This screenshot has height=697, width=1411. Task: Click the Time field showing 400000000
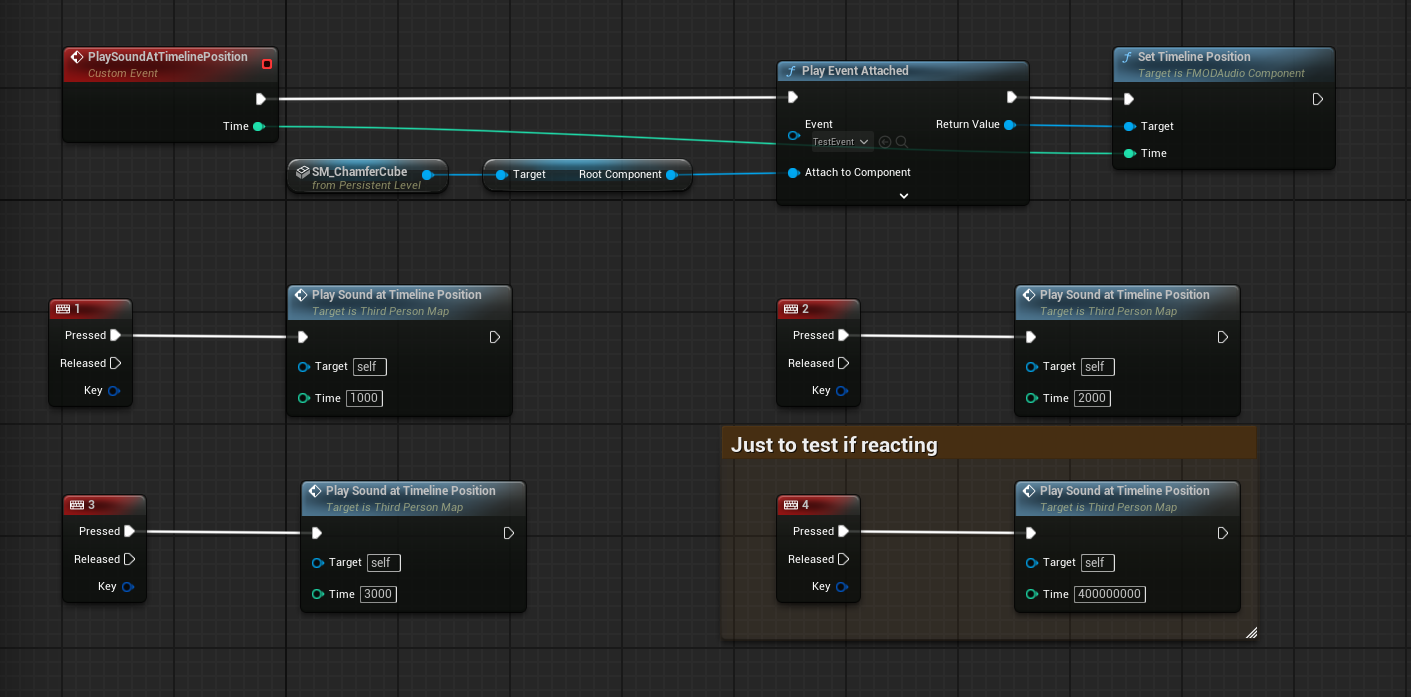[x=1109, y=594]
